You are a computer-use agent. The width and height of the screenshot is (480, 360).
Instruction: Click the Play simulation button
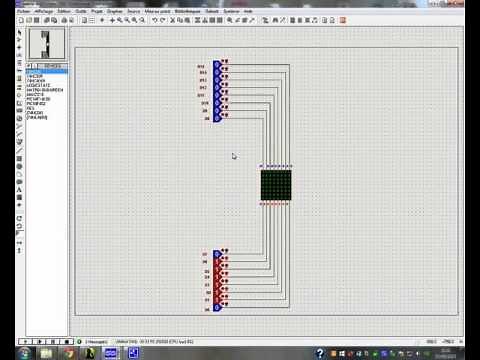(25, 341)
